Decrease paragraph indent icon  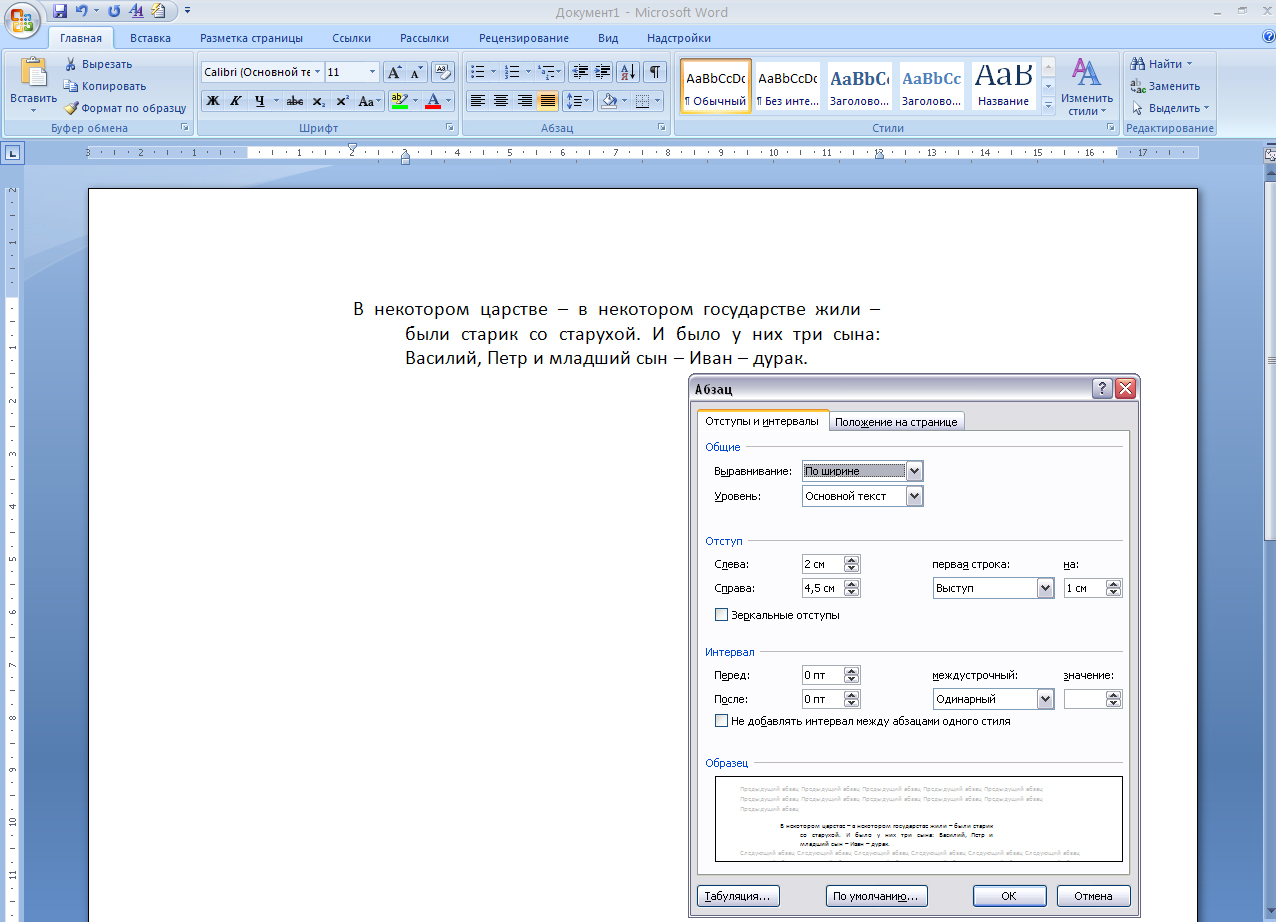[580, 72]
